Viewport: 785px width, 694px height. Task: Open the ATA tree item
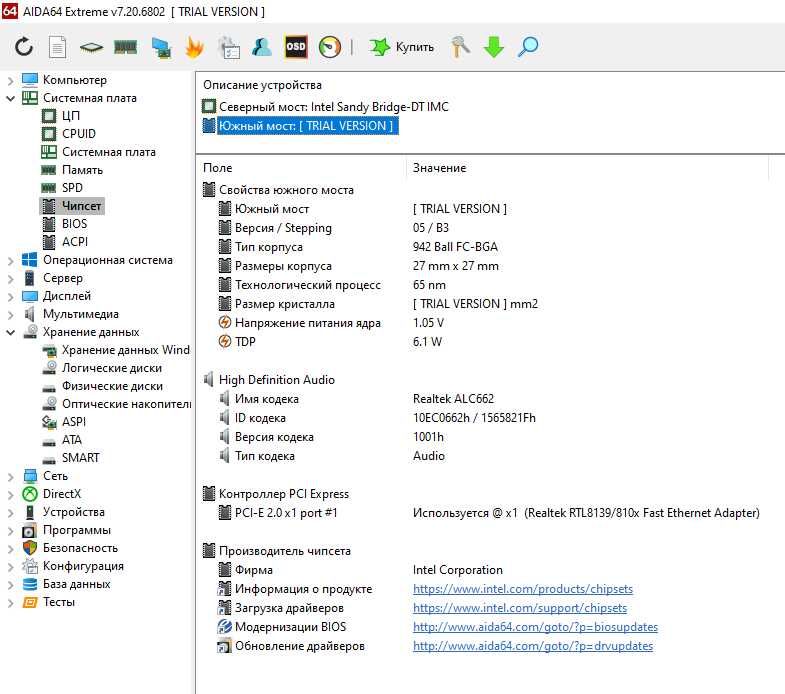click(x=72, y=440)
